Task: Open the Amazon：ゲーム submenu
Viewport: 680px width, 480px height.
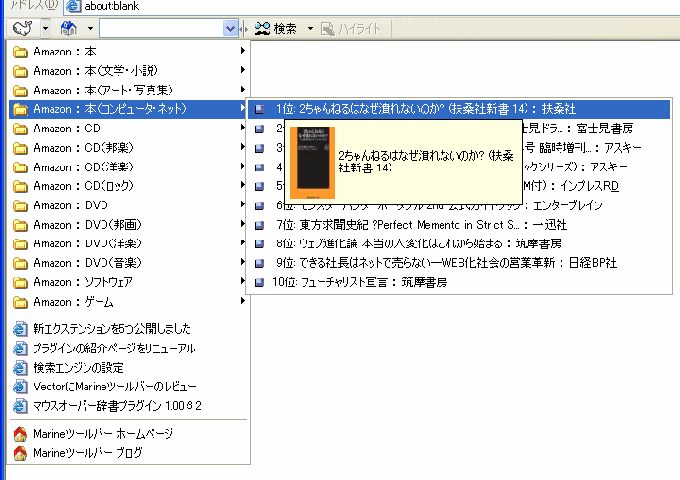Action: point(129,301)
